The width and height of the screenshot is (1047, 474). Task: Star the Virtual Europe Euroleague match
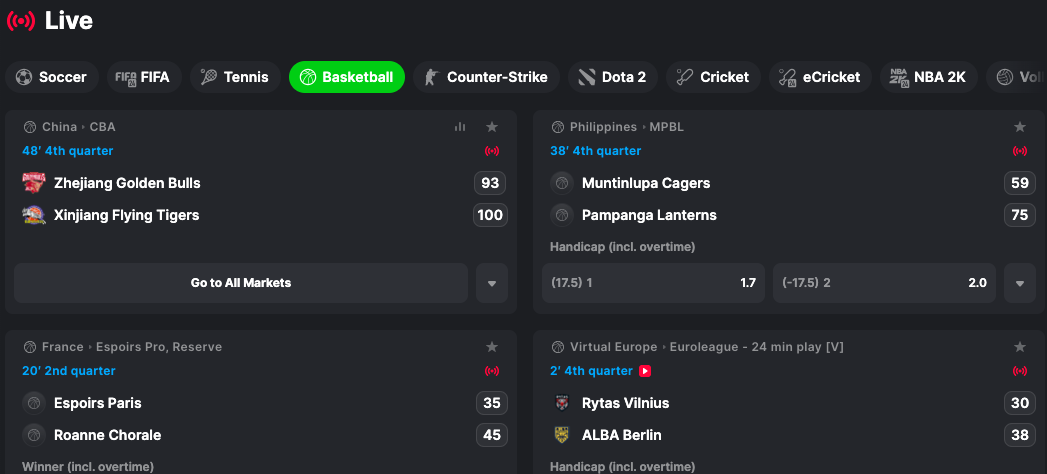[x=1020, y=347]
